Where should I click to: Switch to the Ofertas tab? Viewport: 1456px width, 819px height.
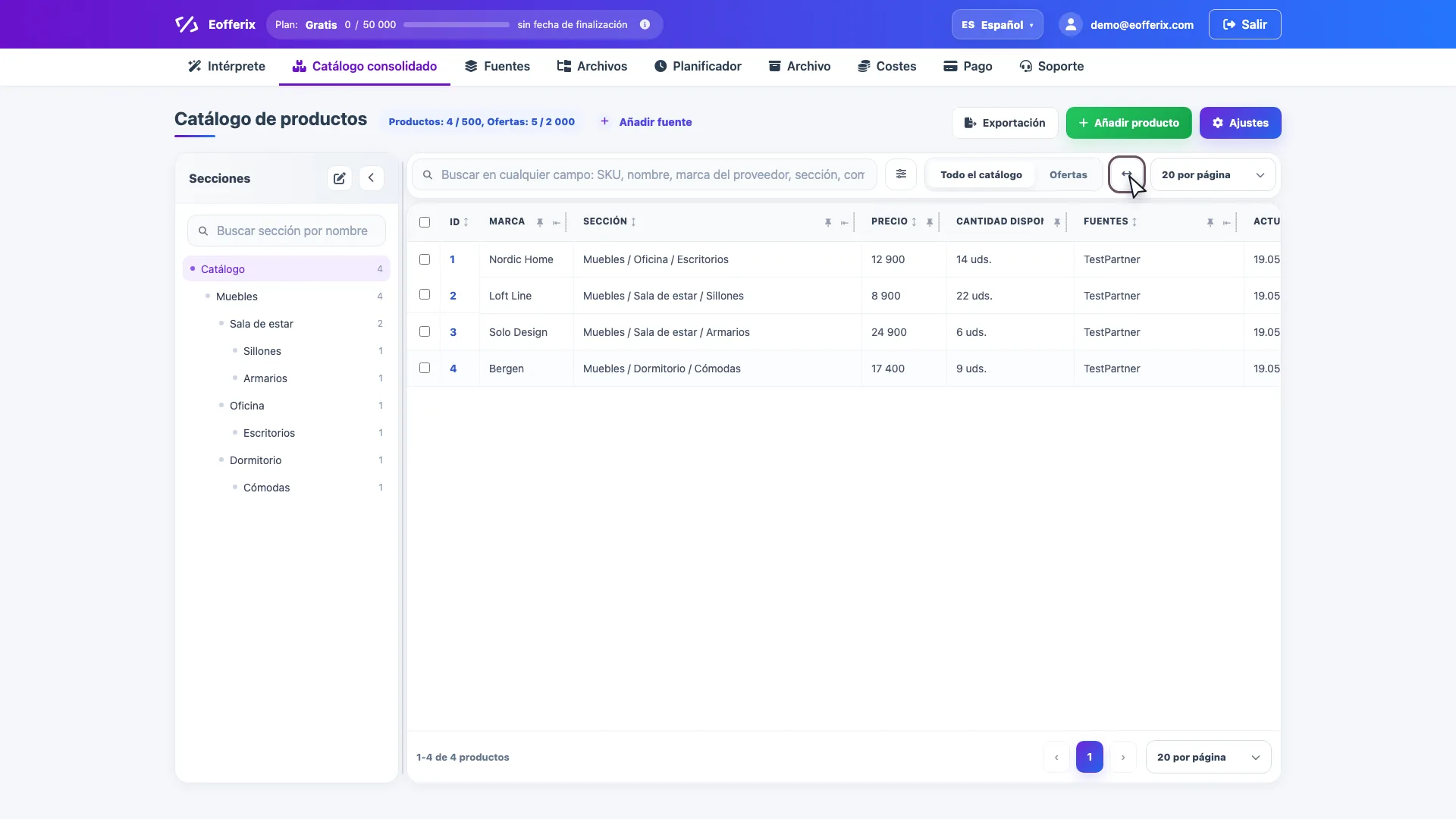1068,174
